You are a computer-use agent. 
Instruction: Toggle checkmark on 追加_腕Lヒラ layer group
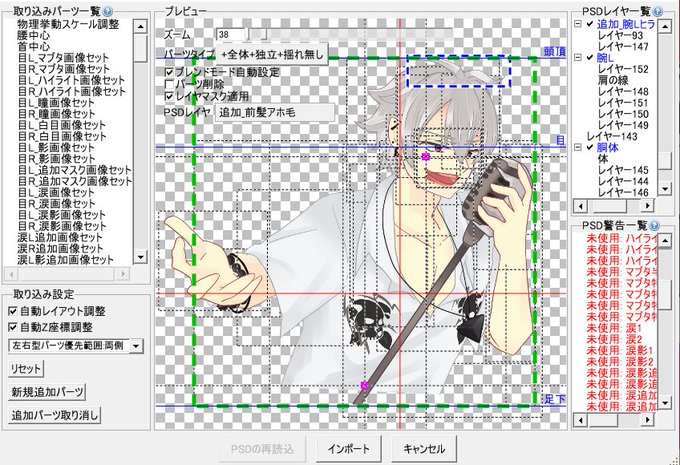click(589, 24)
